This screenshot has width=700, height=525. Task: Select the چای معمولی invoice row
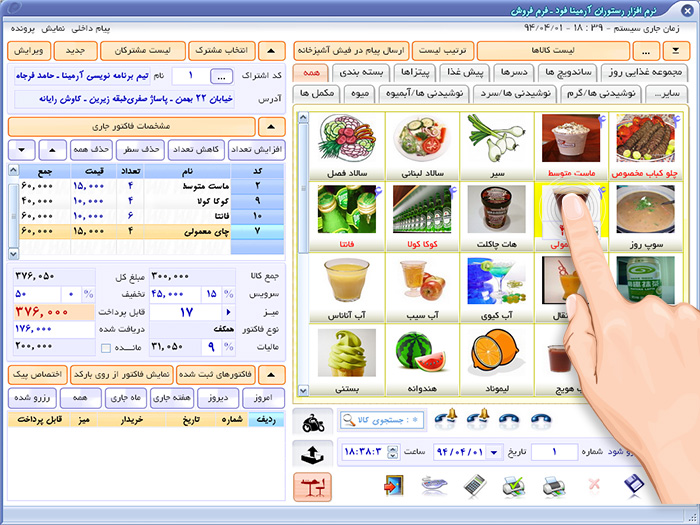pos(151,232)
